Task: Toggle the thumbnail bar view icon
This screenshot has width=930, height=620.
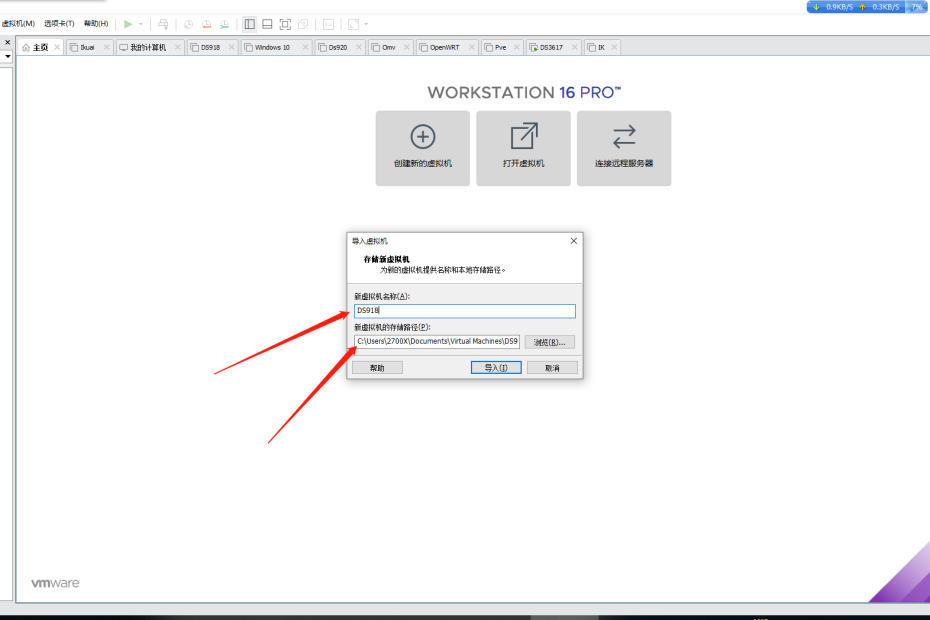Action: (267, 24)
